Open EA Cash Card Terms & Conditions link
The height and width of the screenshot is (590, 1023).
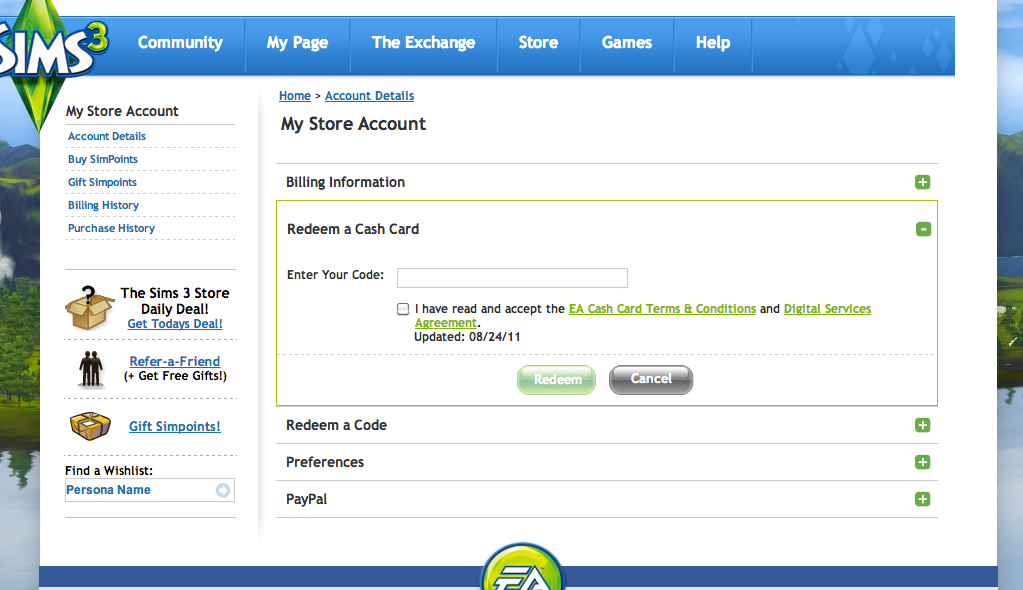(x=662, y=309)
